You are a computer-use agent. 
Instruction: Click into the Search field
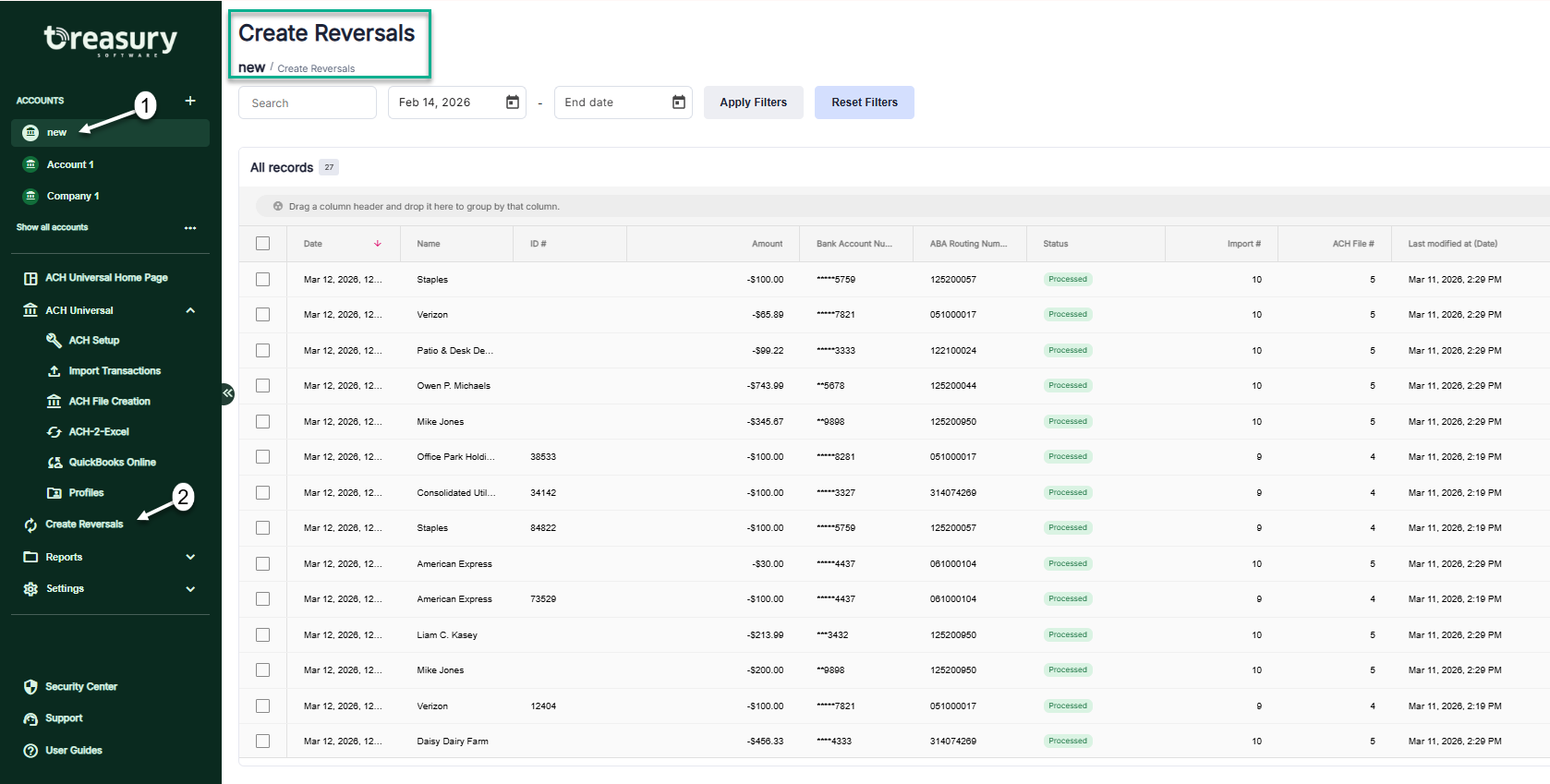click(x=307, y=103)
